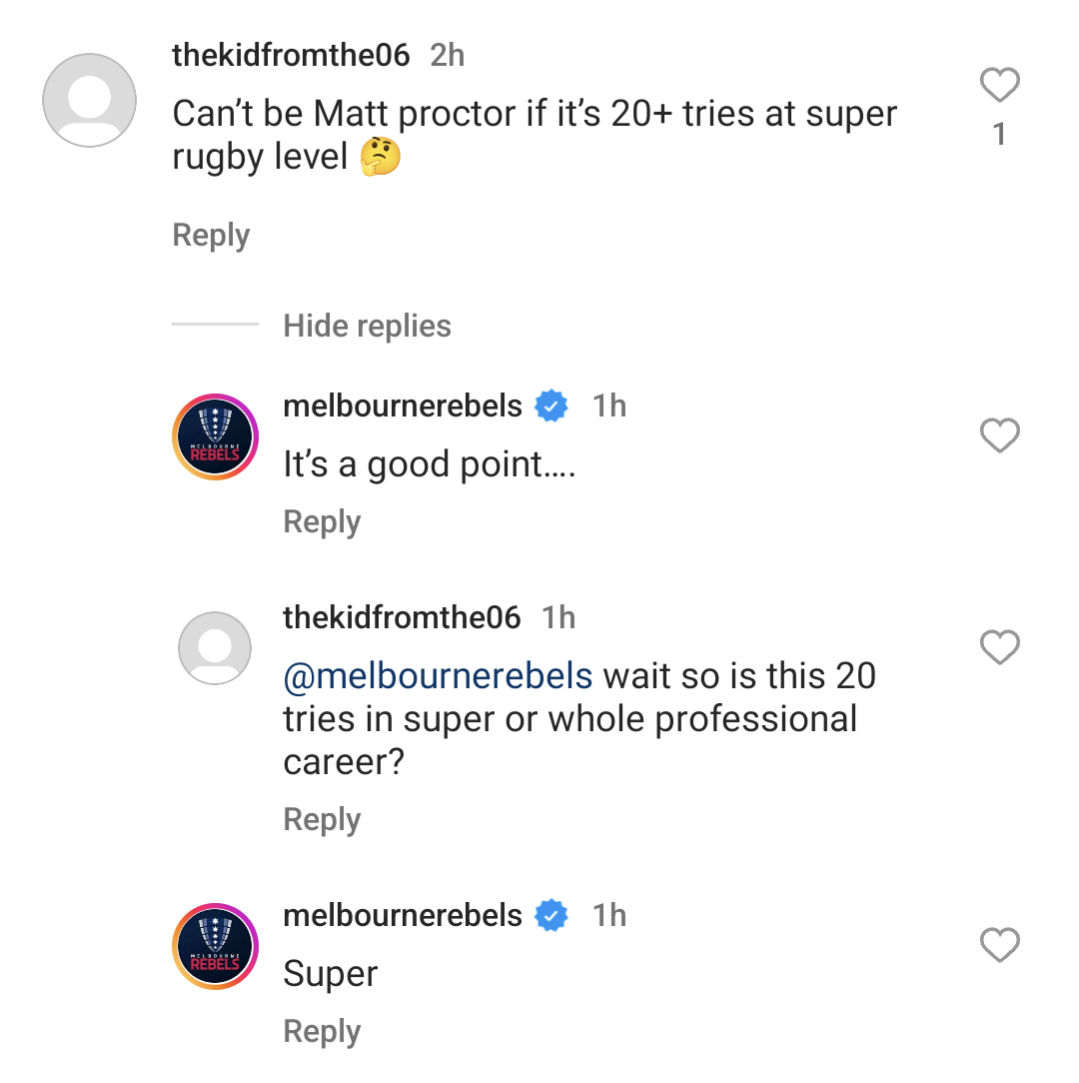Open thekidfromthe06's small avatar in the replies

215,648
